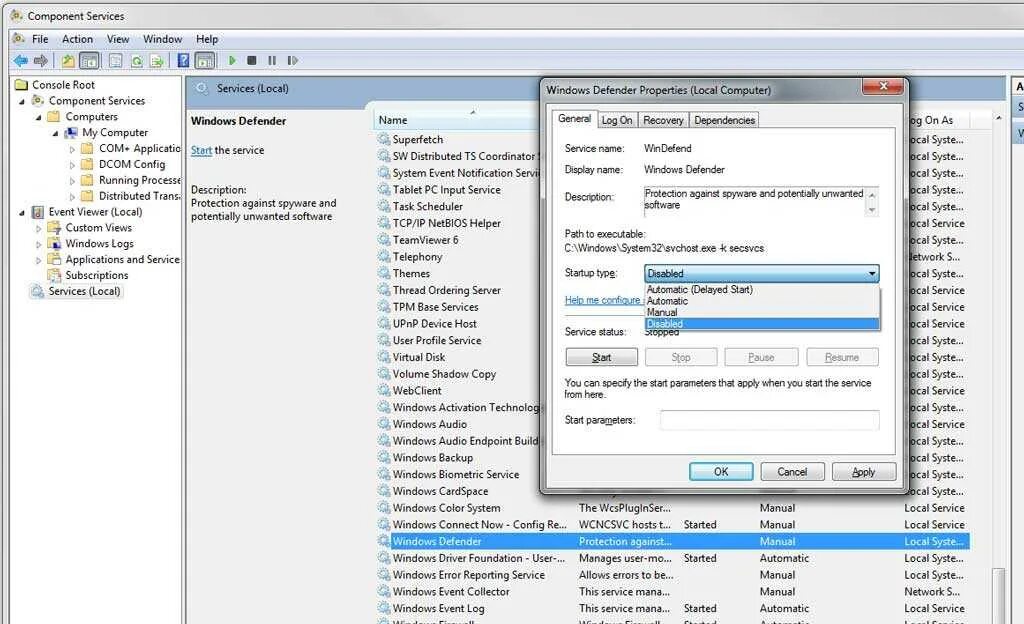Expand the Custom Views node
Screen dimensions: 1024x624
click(x=39, y=228)
